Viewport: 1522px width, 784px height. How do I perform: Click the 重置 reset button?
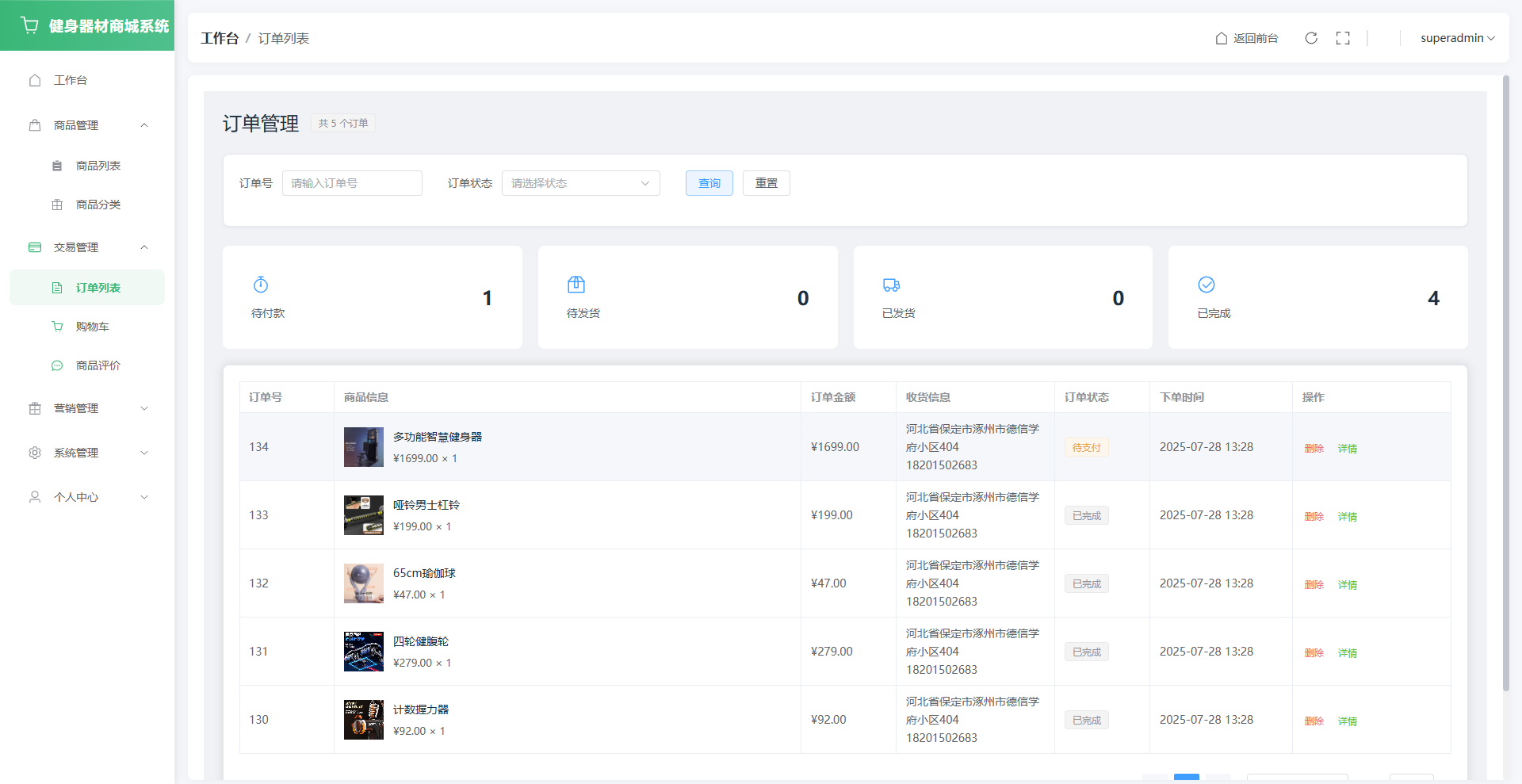(x=766, y=183)
